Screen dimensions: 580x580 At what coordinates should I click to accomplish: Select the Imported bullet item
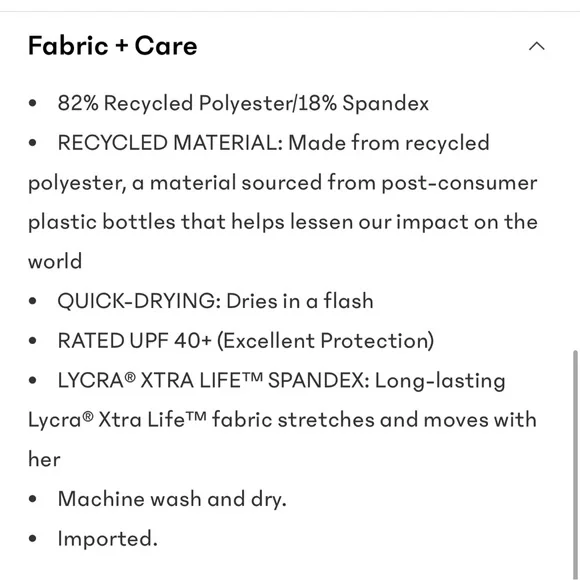pos(108,539)
